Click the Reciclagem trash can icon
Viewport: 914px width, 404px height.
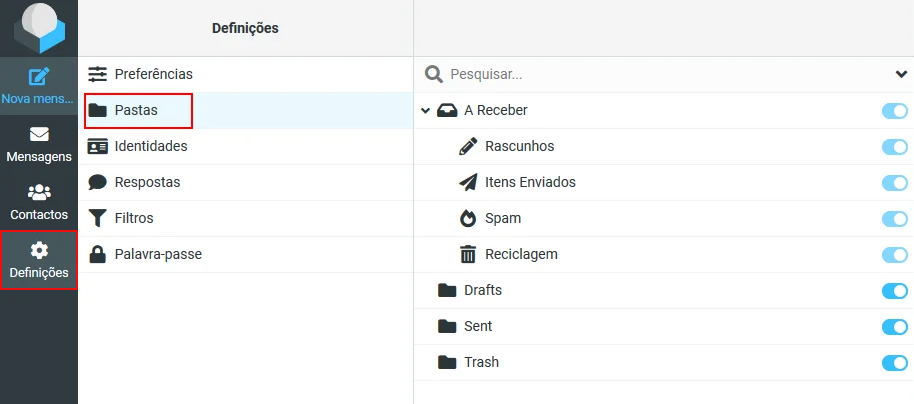468,254
